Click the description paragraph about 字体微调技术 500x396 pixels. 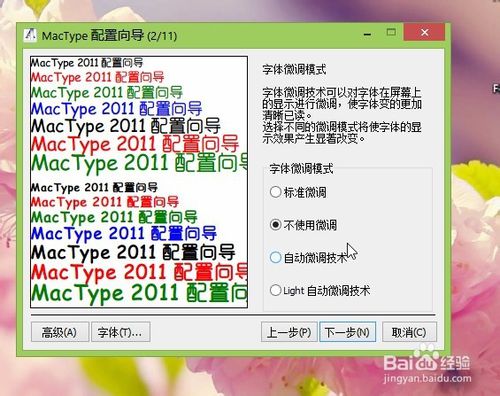[x=342, y=115]
